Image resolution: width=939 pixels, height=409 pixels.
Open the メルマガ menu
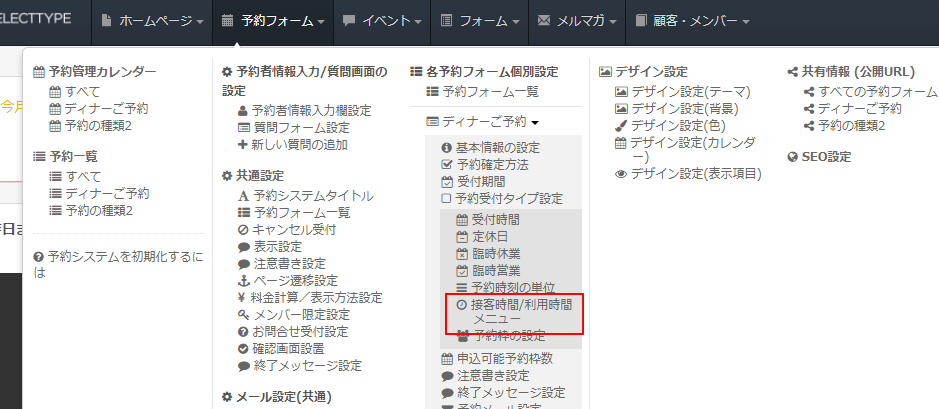576,20
